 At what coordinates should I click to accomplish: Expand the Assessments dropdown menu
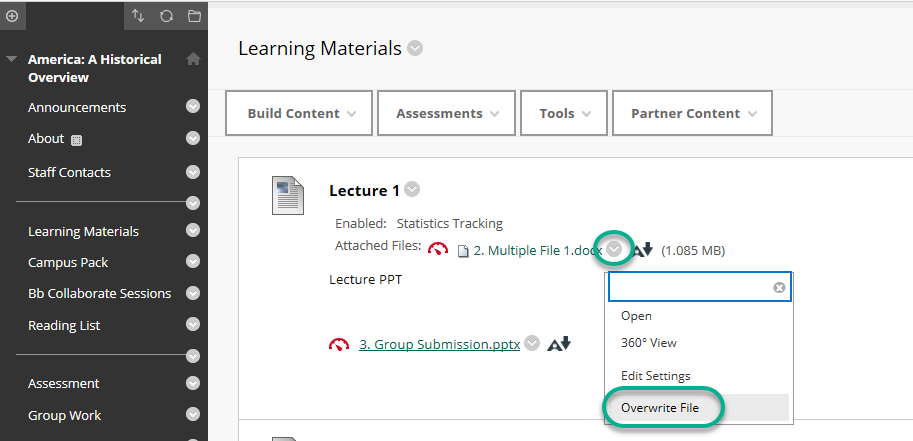(447, 113)
